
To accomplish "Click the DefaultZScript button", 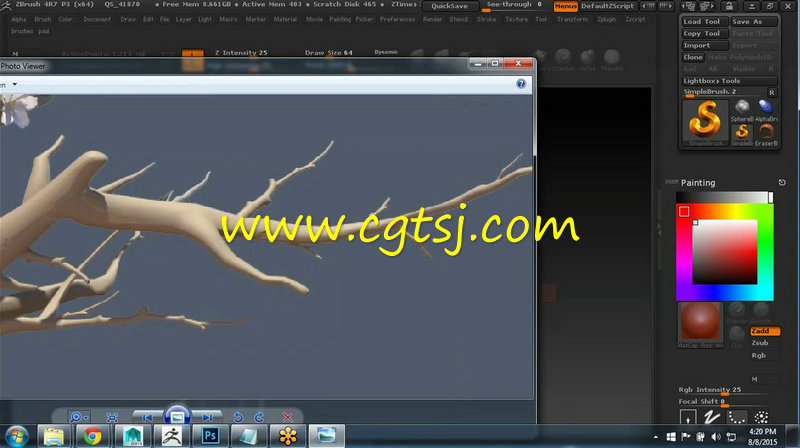I will pos(607,6).
